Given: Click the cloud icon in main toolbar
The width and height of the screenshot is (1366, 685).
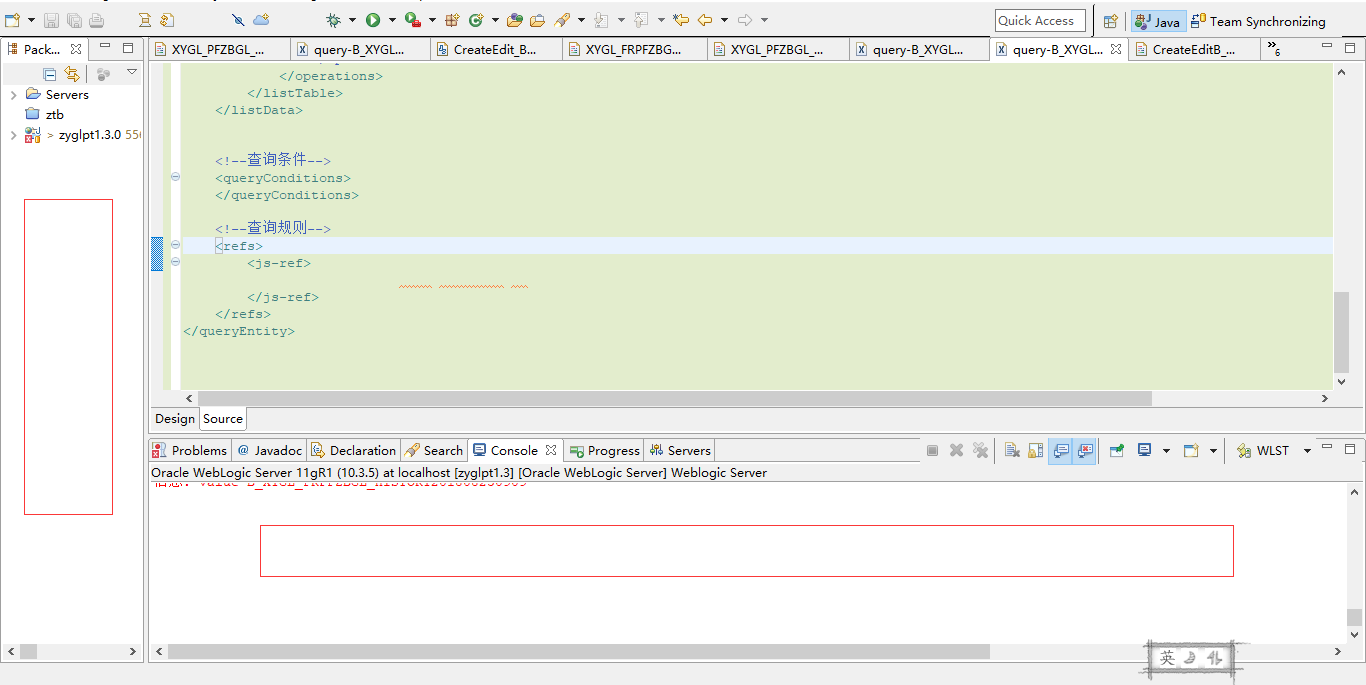Looking at the screenshot, I should click(261, 20).
